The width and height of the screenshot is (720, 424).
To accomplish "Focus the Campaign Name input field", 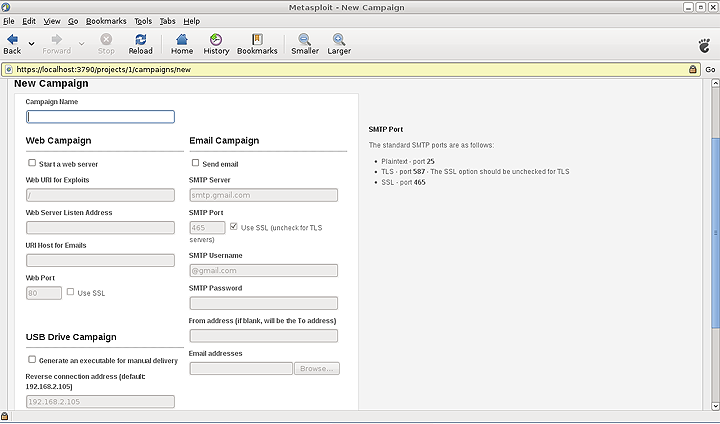I will [x=100, y=117].
